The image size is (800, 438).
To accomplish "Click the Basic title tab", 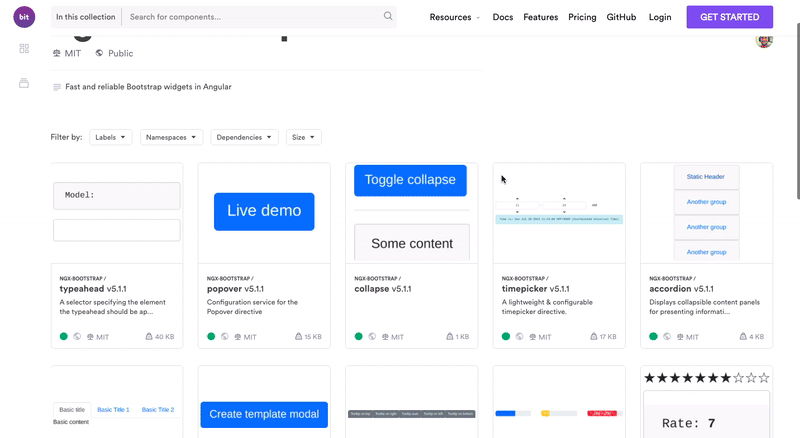I will pos(72,409).
